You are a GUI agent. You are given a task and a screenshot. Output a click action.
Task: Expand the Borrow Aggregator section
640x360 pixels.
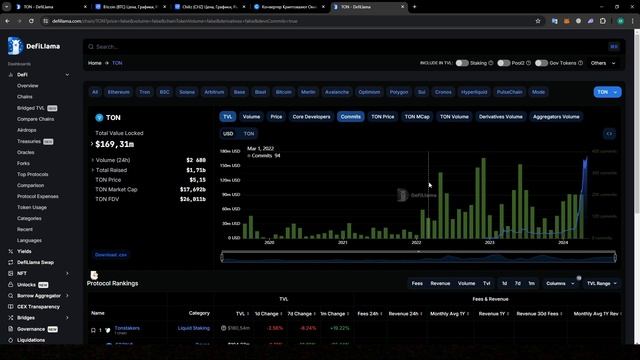pos(67,296)
